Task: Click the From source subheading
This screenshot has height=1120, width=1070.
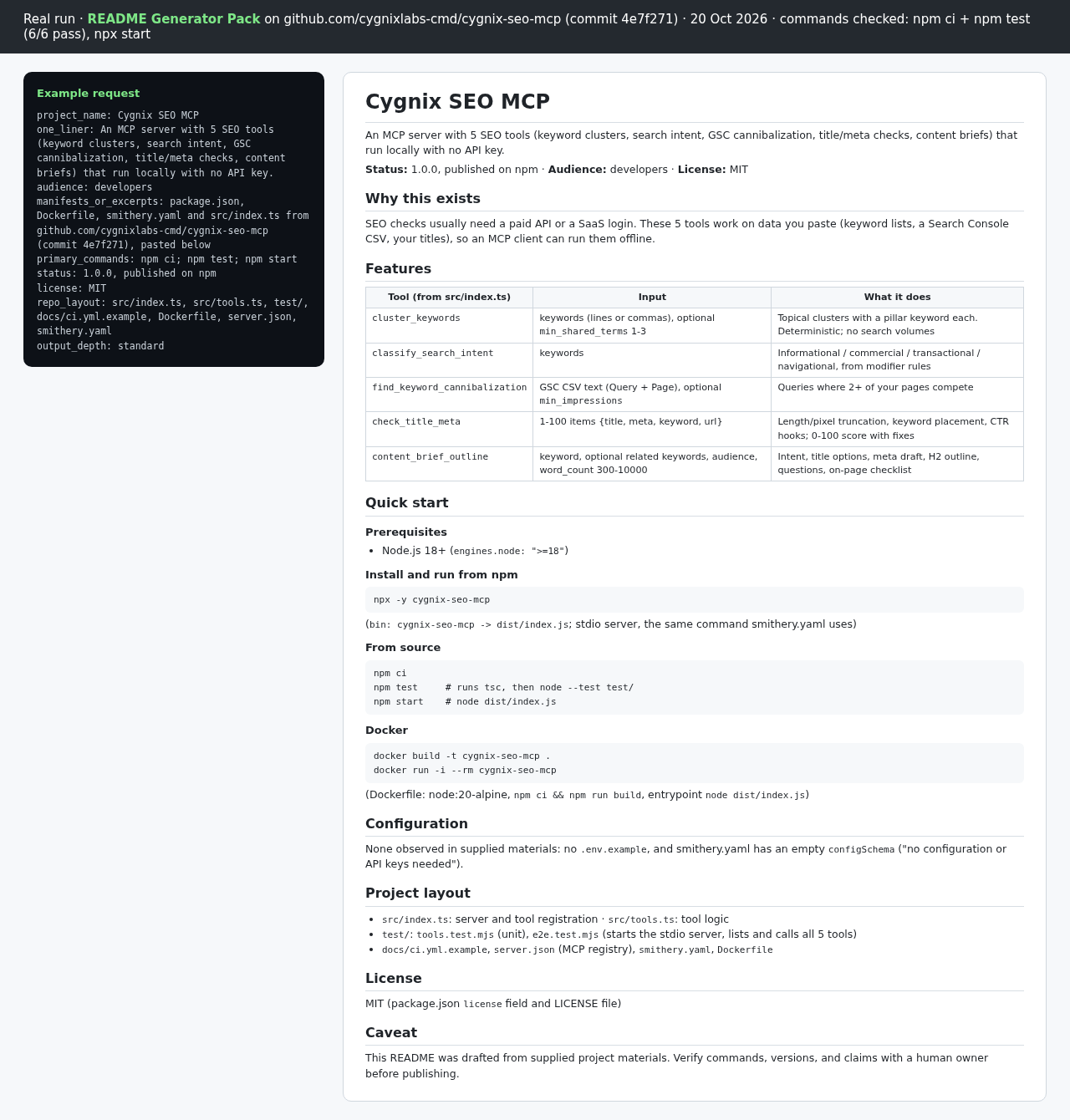Action: click(x=403, y=647)
